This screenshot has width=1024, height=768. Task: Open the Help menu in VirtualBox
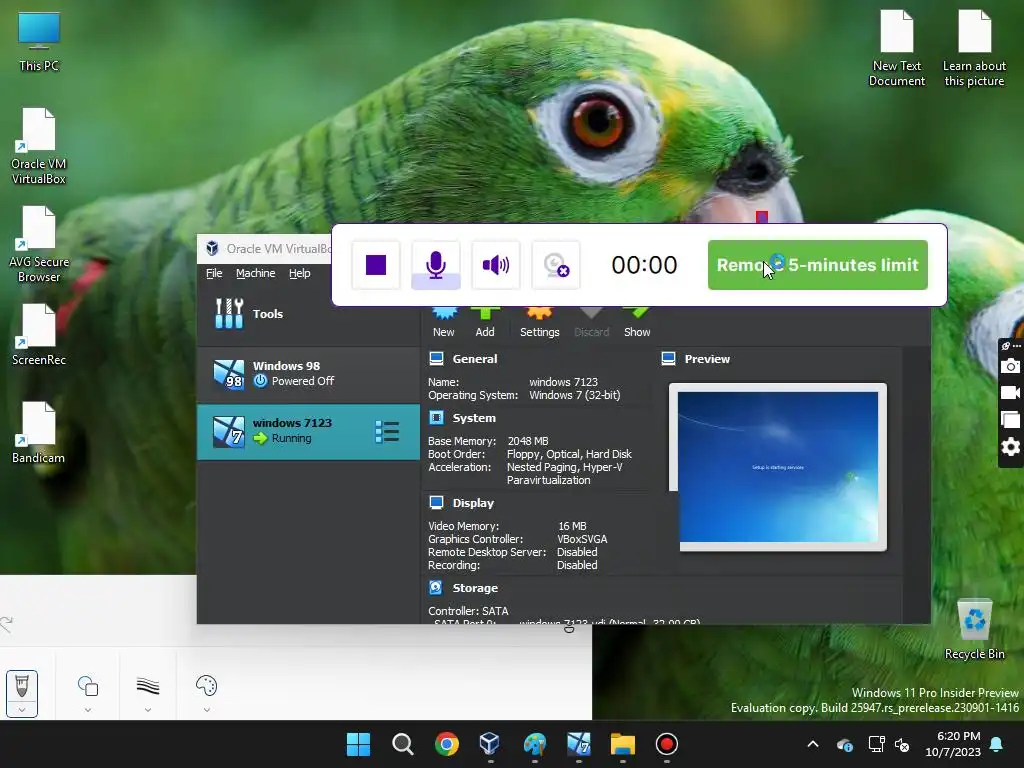(x=300, y=273)
